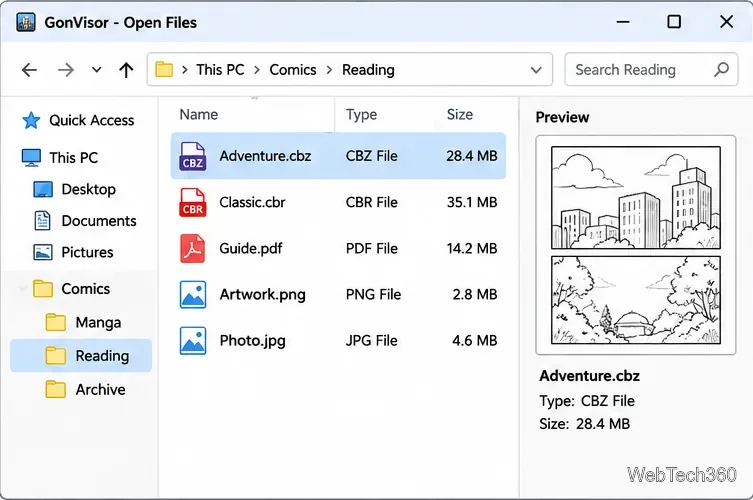Select 'Reading' in the address breadcrumb
The height and width of the screenshot is (500, 753).
368,70
